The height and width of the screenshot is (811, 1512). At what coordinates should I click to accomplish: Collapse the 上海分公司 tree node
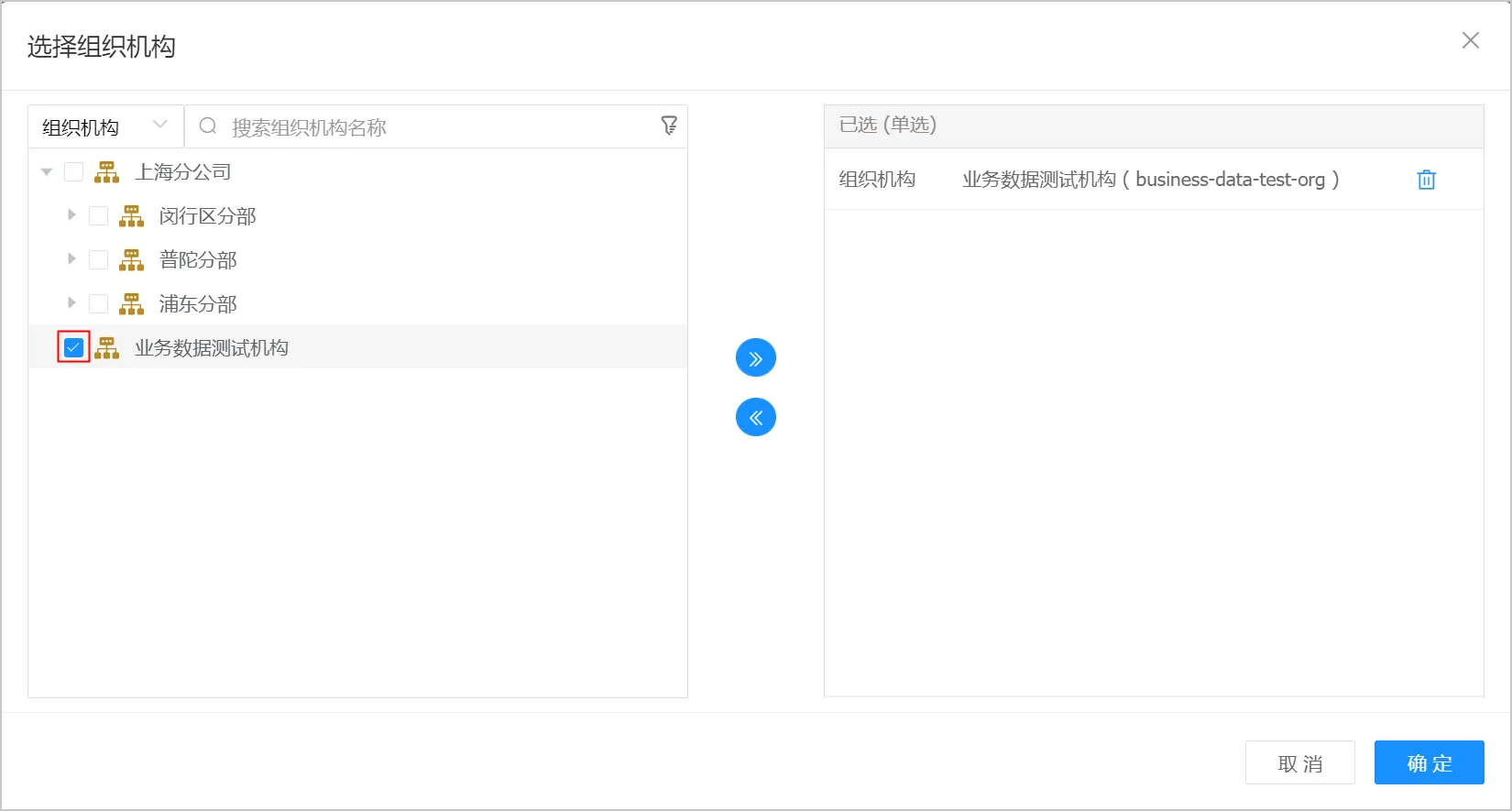point(47,172)
